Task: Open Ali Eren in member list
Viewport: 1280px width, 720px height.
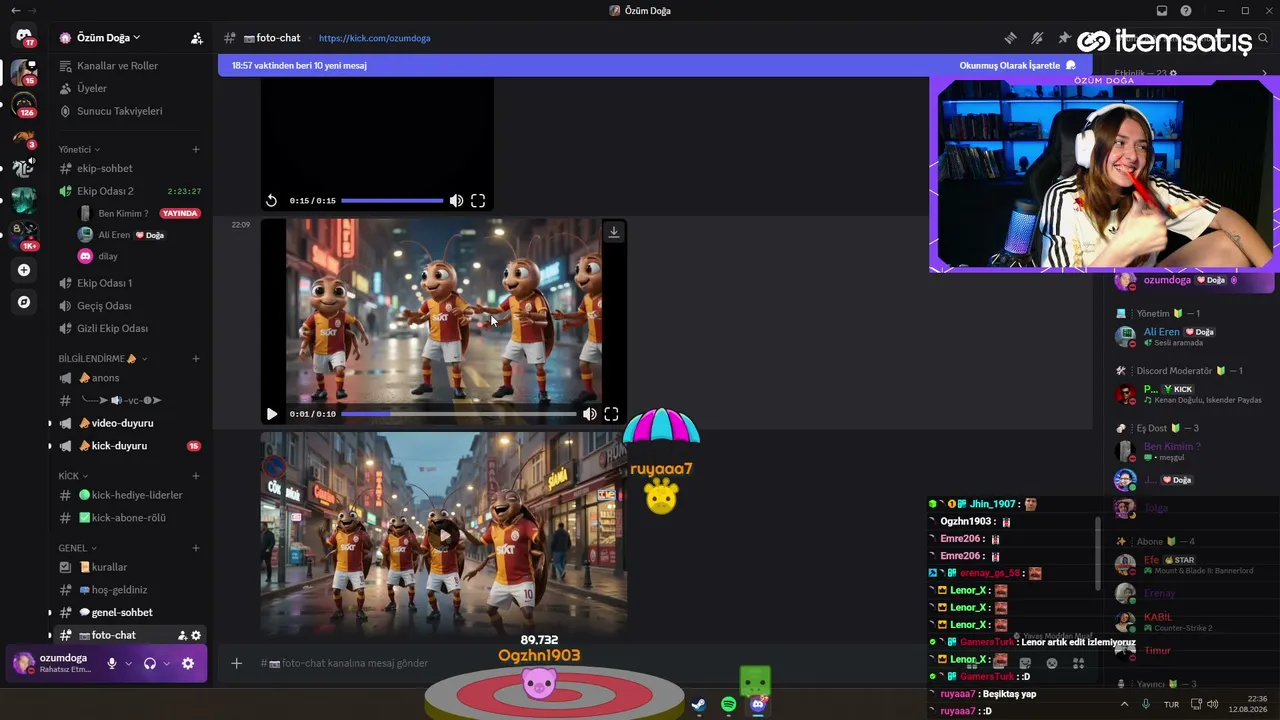Action: tap(1162, 332)
